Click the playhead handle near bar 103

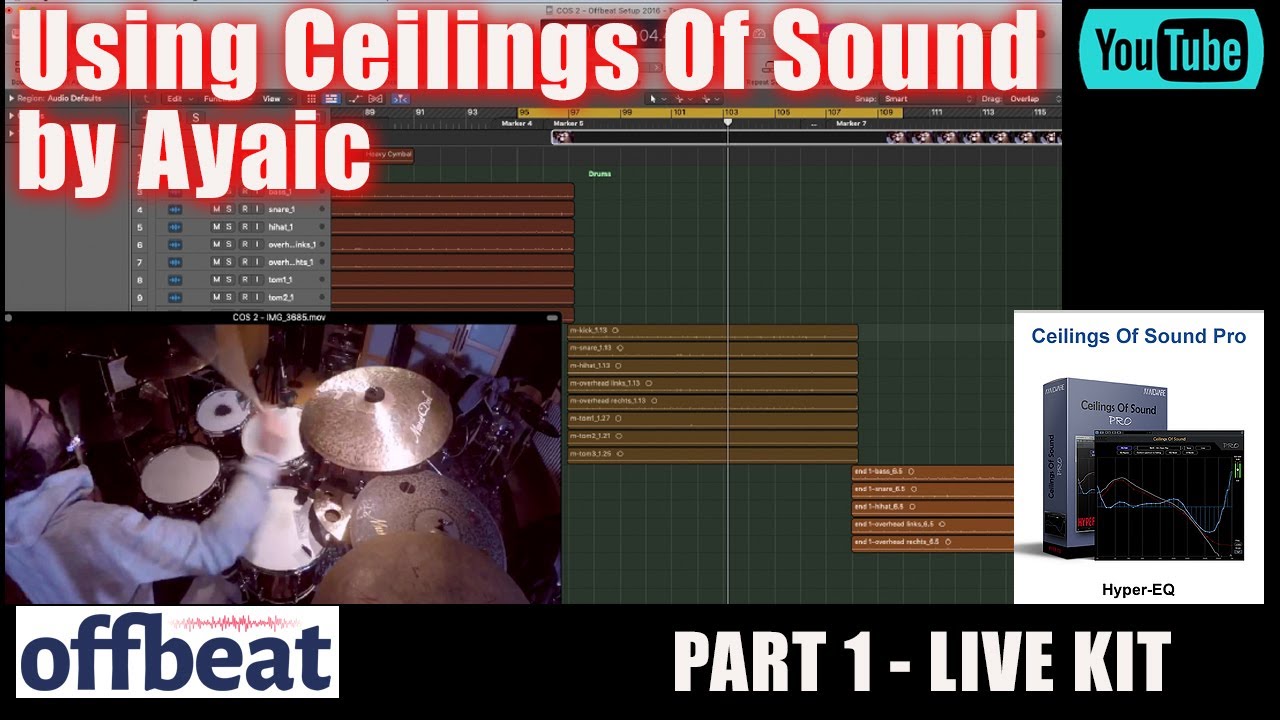click(x=727, y=122)
